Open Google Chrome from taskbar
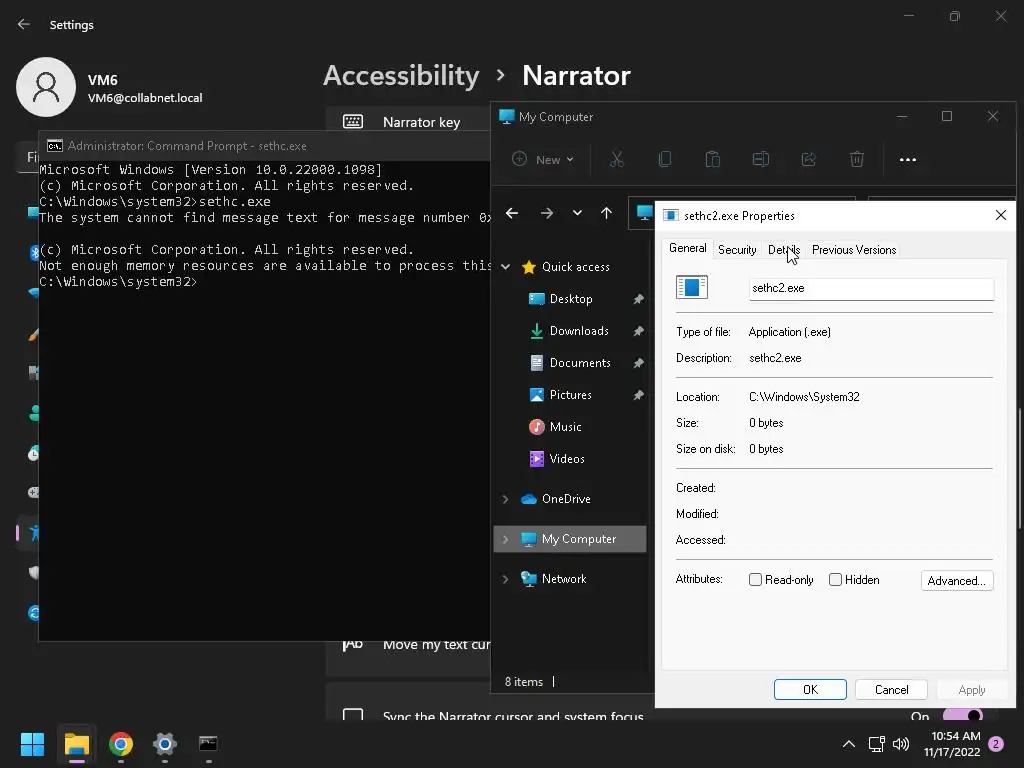 (121, 744)
